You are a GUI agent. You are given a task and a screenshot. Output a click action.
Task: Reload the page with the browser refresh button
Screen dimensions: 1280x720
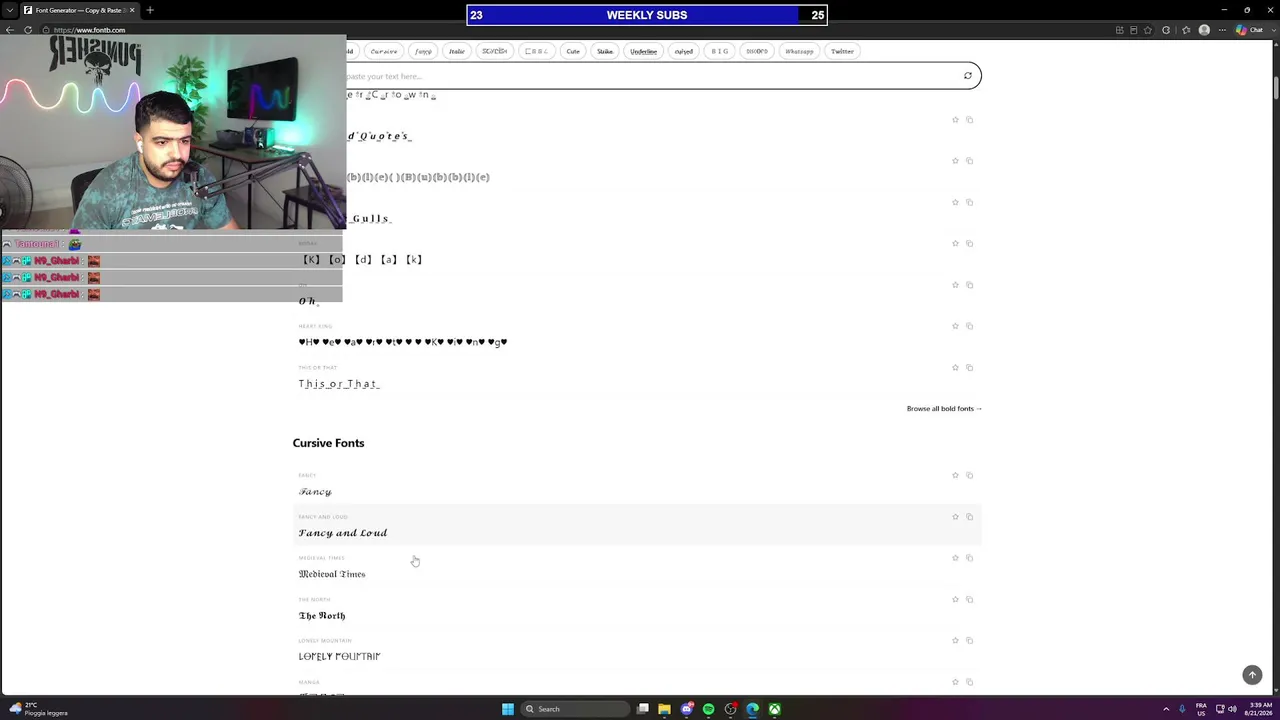[x=28, y=30]
